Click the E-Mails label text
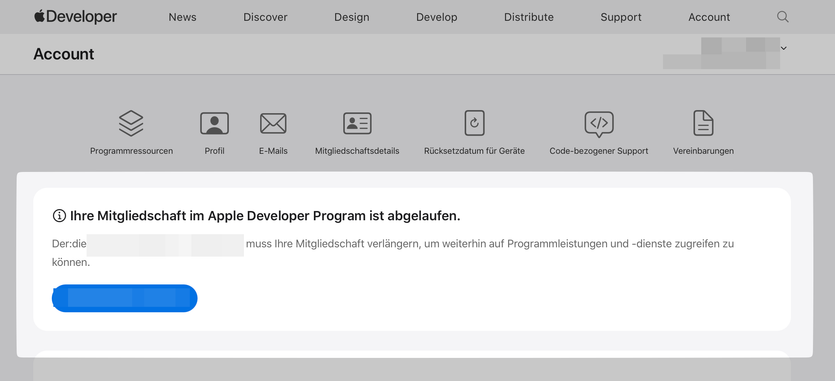835x381 pixels. click(273, 151)
